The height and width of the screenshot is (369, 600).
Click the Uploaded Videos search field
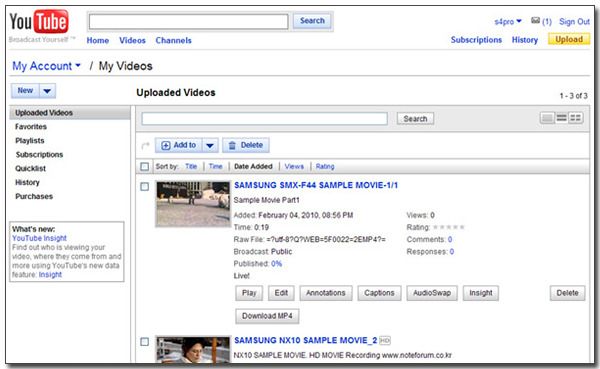264,119
